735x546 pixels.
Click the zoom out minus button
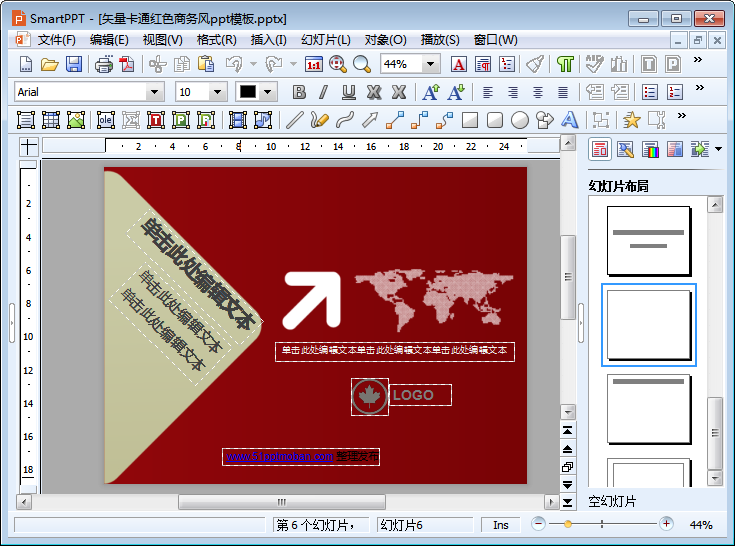point(539,524)
